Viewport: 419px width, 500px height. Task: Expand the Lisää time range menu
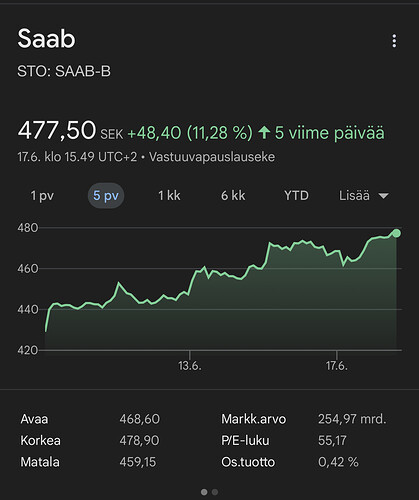click(364, 196)
